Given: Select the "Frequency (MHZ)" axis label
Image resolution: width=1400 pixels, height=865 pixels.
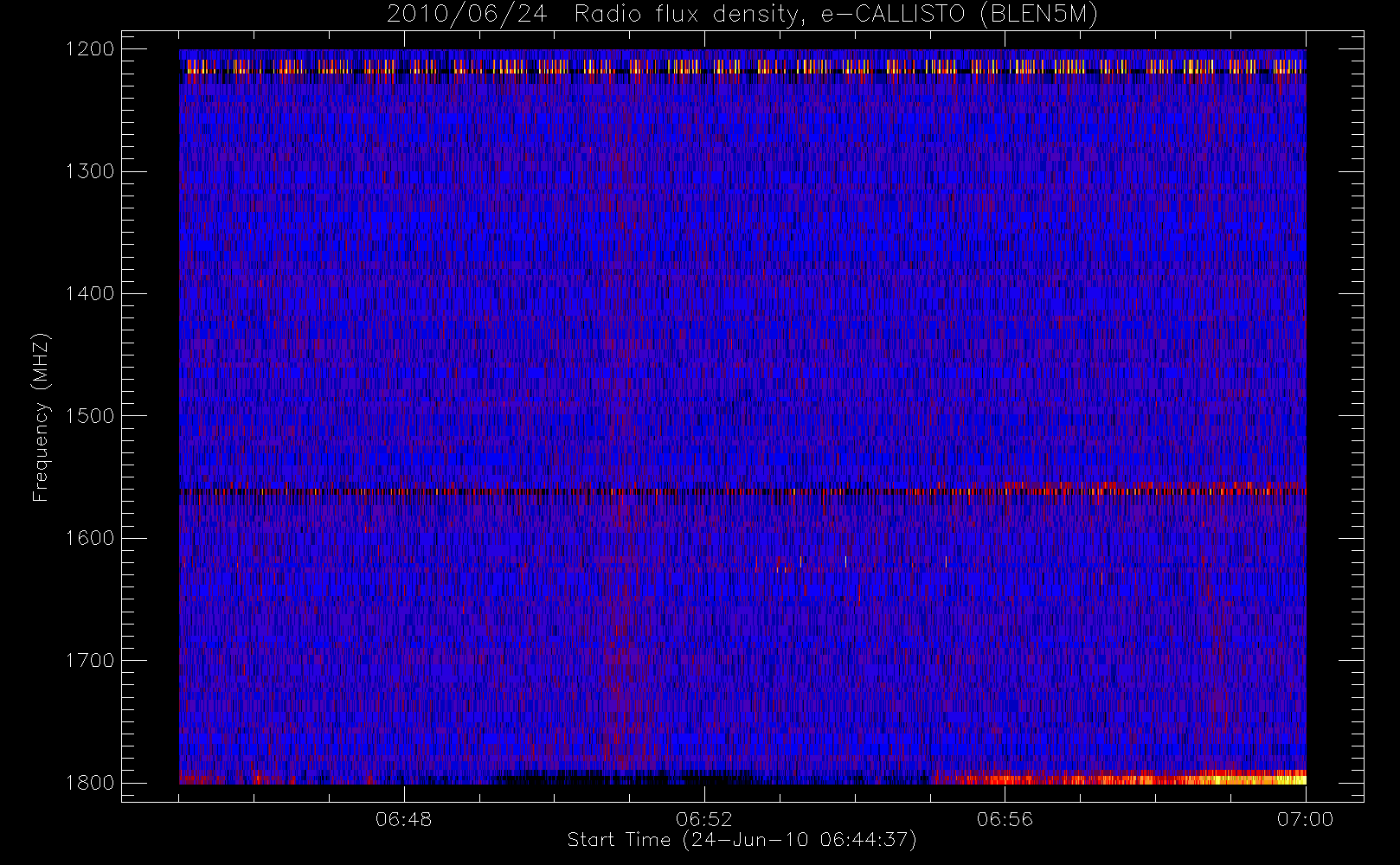Looking at the screenshot, I should coord(40,417).
